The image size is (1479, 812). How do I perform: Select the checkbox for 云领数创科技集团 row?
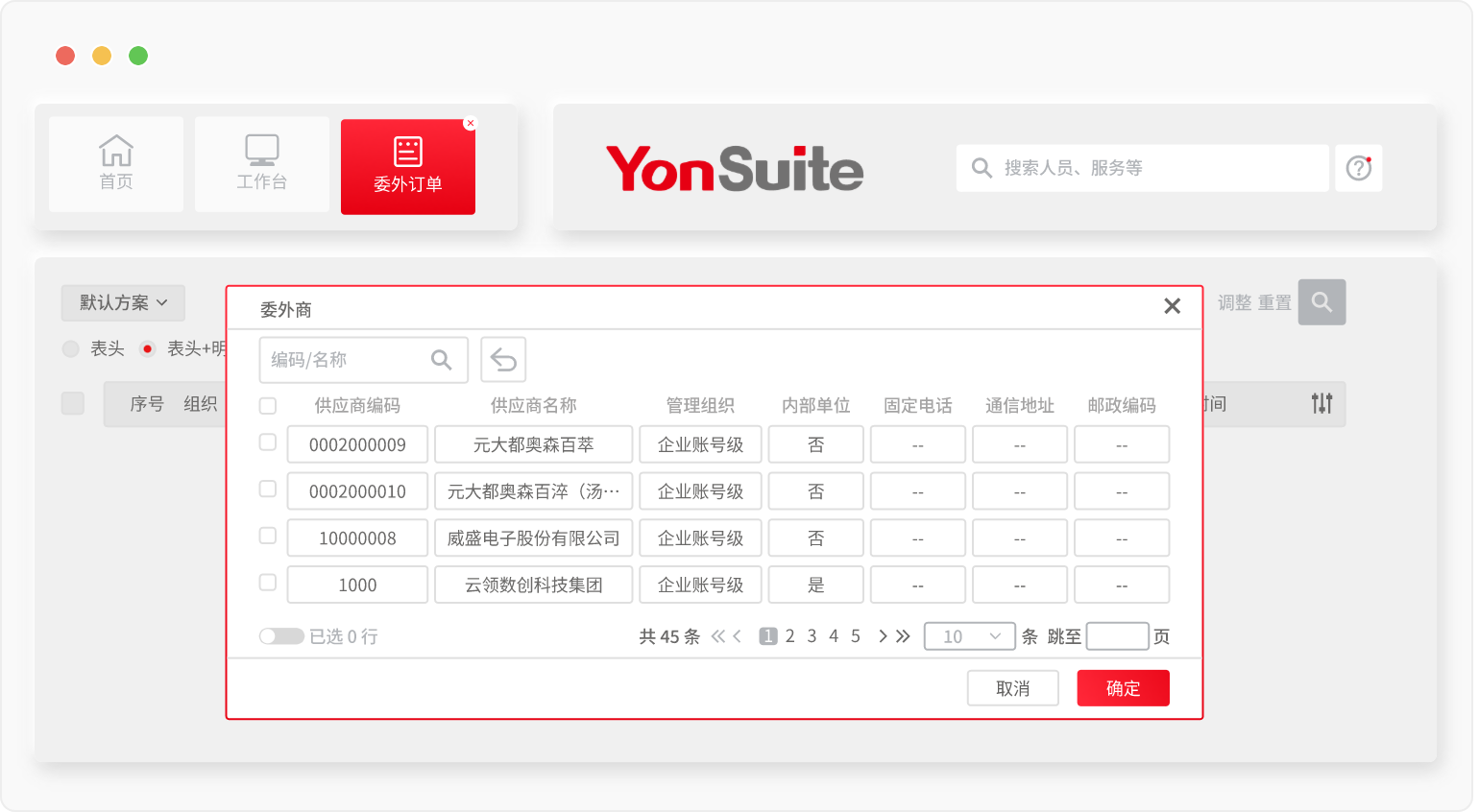click(x=268, y=583)
